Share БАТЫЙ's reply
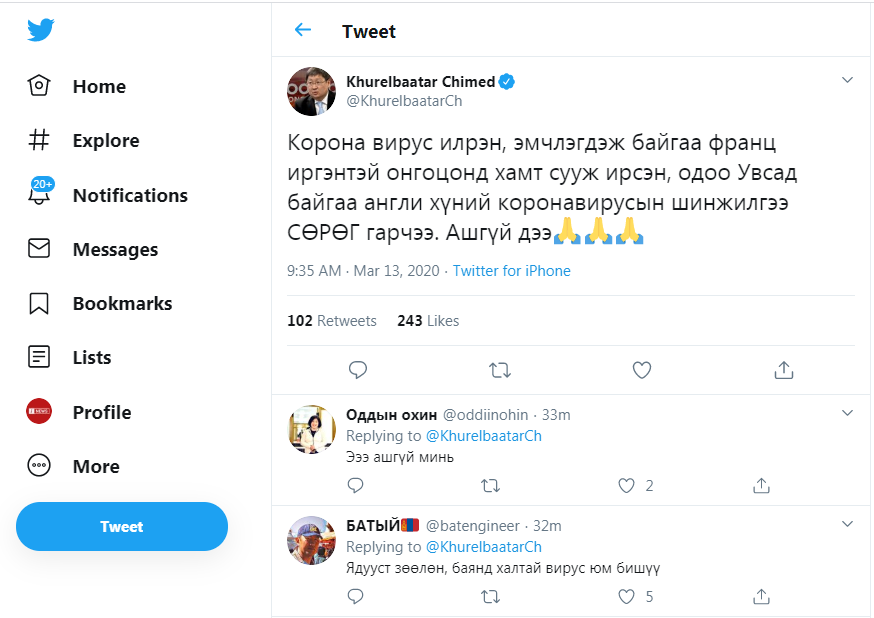The width and height of the screenshot is (874, 618). [761, 596]
